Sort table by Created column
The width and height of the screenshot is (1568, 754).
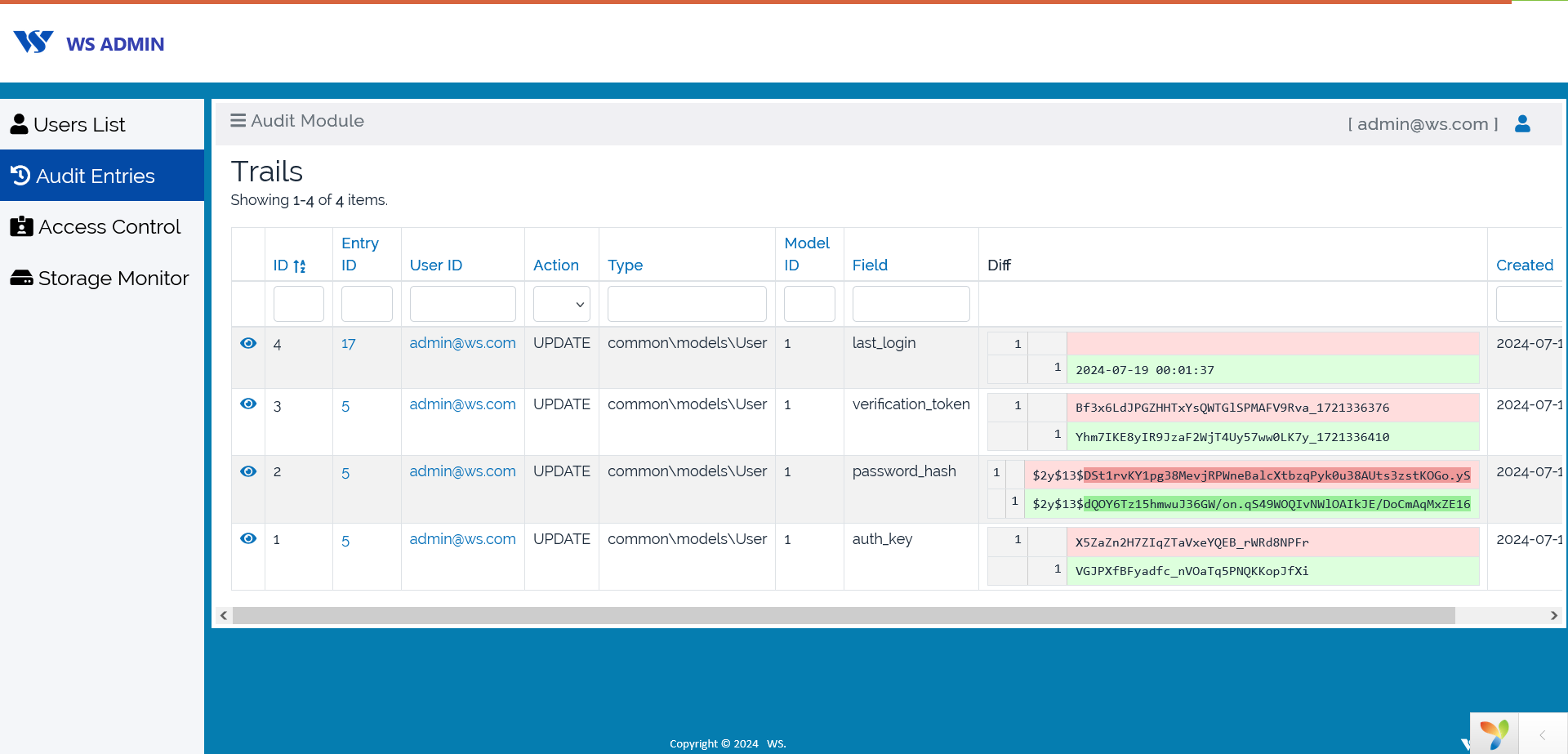pyautogui.click(x=1524, y=265)
